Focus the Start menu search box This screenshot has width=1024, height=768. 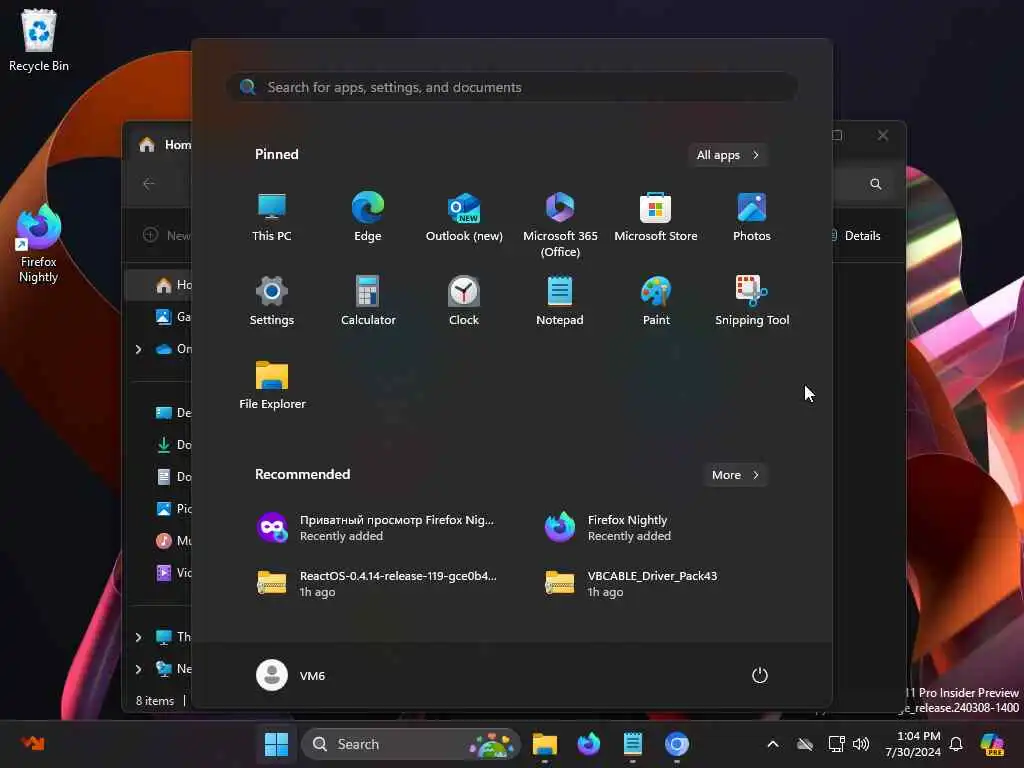tap(513, 87)
